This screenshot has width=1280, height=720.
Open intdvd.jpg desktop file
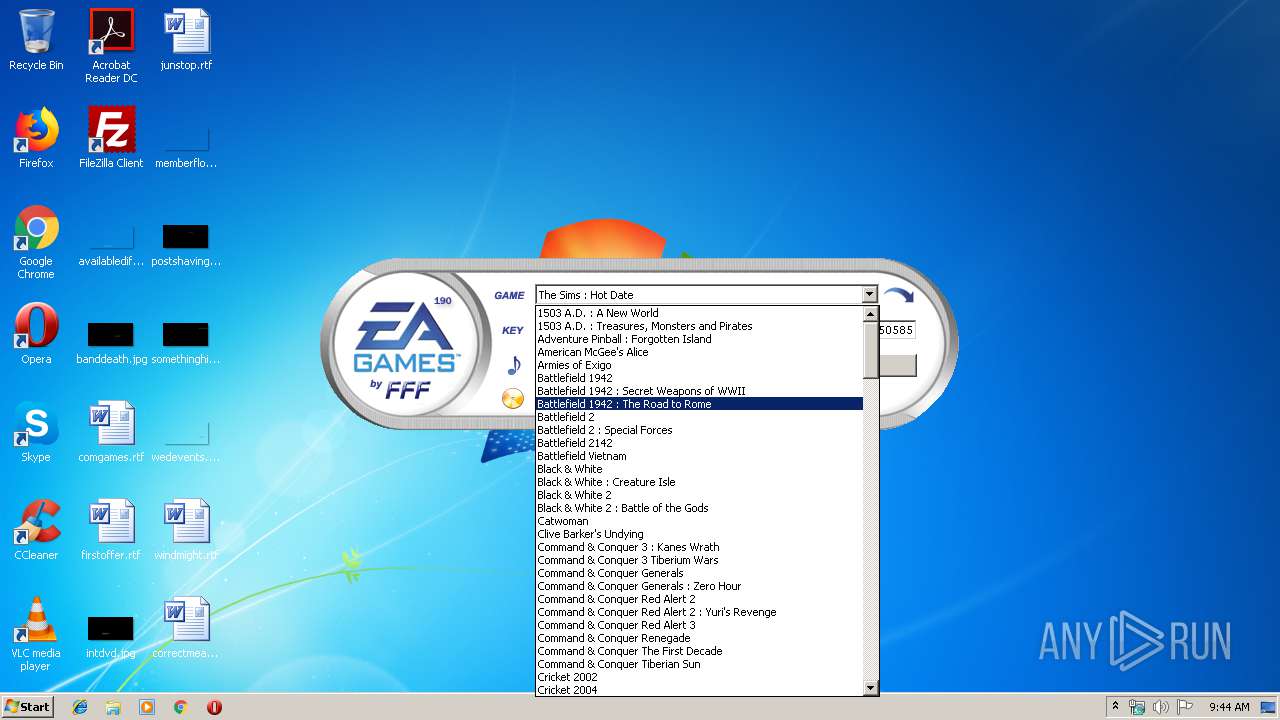click(111, 635)
